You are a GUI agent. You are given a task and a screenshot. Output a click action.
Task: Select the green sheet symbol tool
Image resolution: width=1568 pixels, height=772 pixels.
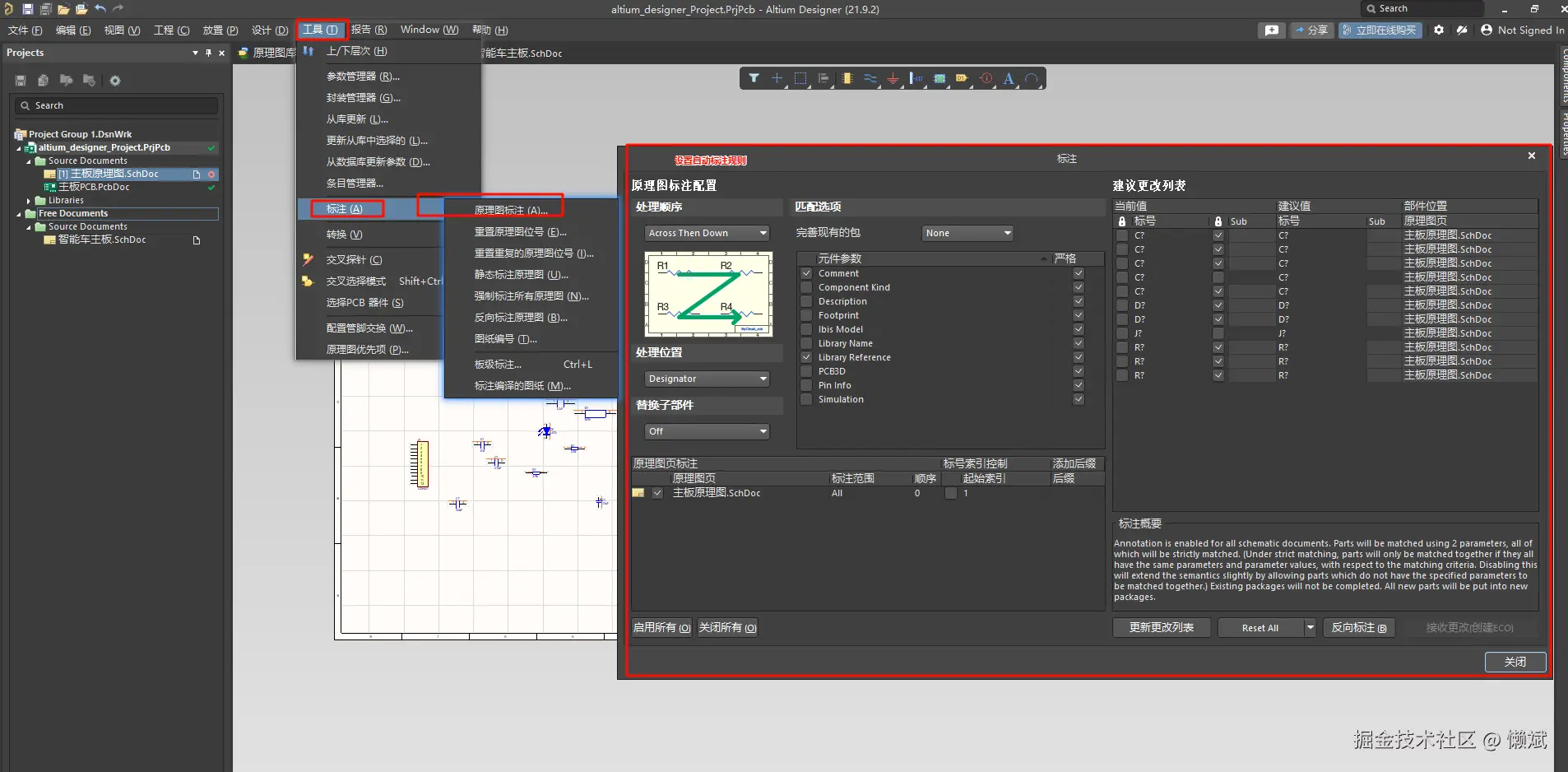tap(939, 78)
